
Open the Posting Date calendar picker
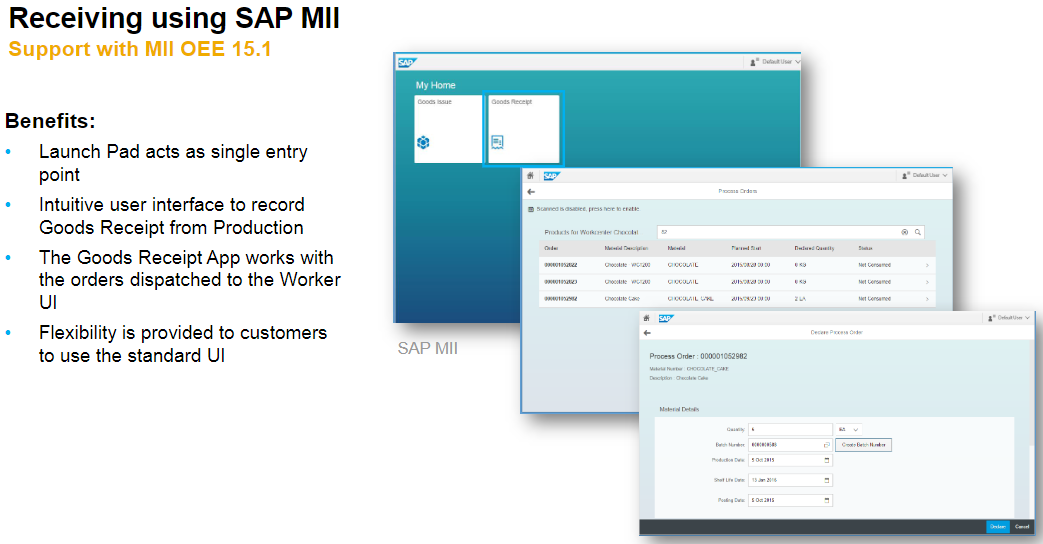pos(827,500)
